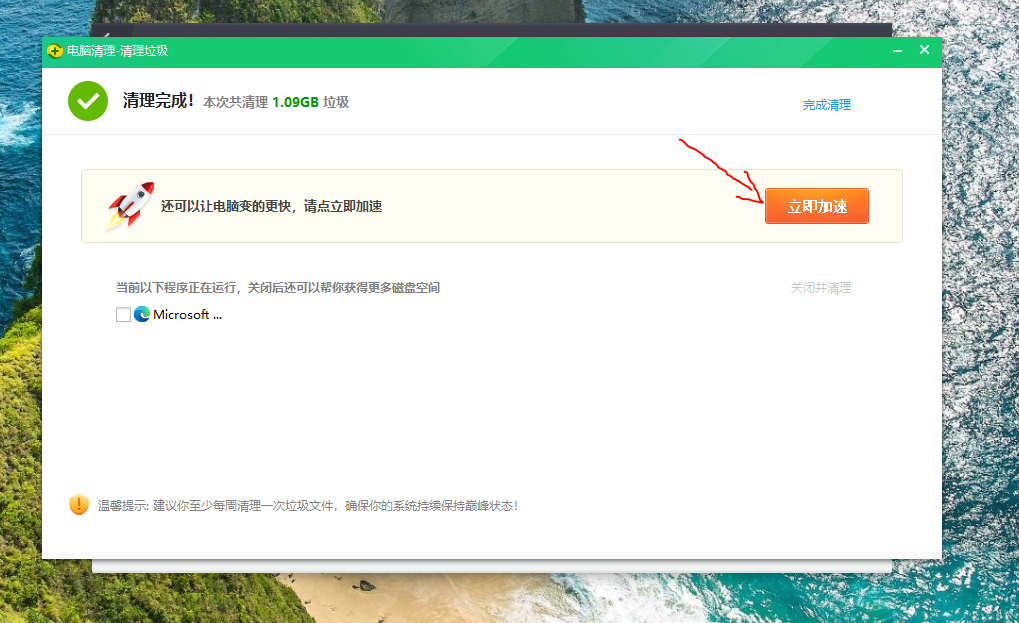The image size is (1019, 623).
Task: Open the 完成清理 link
Action: coord(827,105)
